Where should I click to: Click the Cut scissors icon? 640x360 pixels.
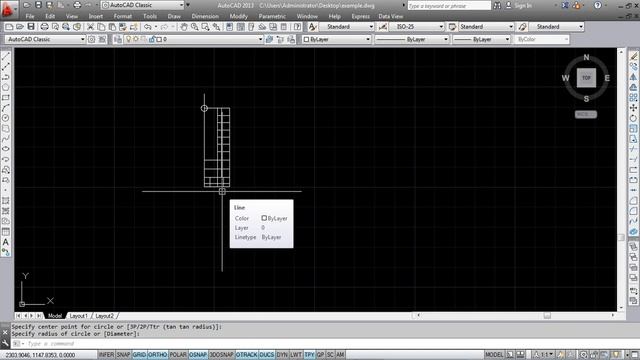tap(91, 27)
